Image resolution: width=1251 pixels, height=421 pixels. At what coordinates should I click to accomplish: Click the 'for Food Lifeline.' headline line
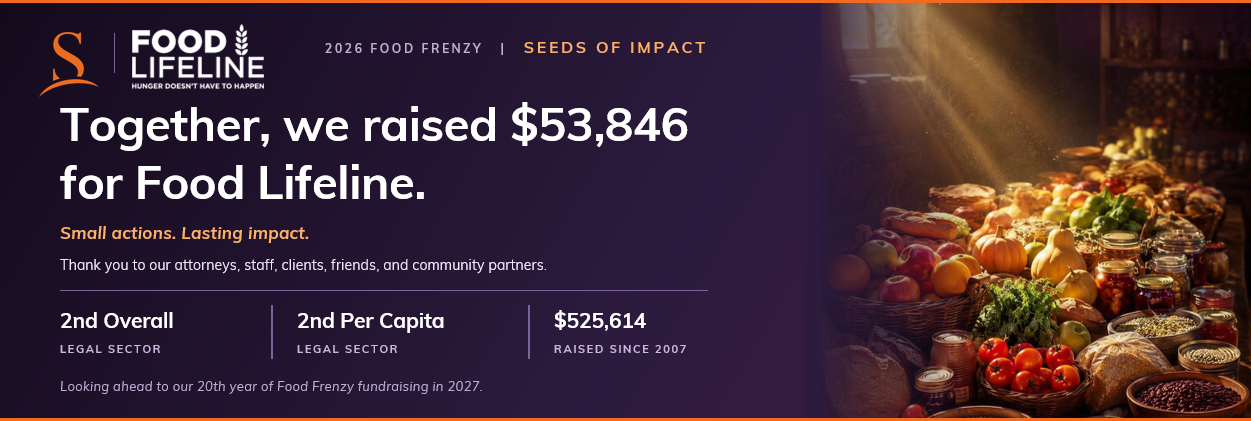243,183
